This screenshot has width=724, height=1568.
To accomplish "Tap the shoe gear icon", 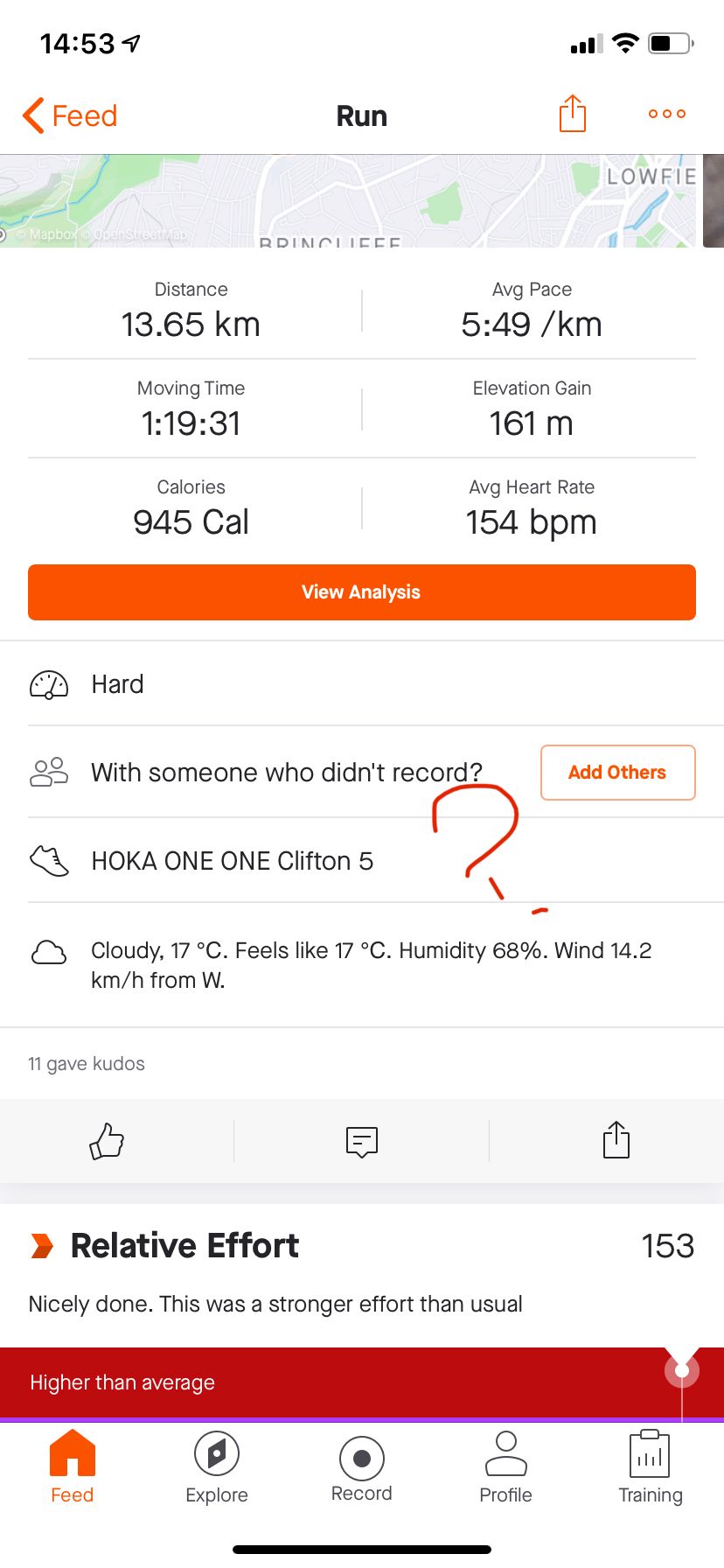I will tap(49, 861).
